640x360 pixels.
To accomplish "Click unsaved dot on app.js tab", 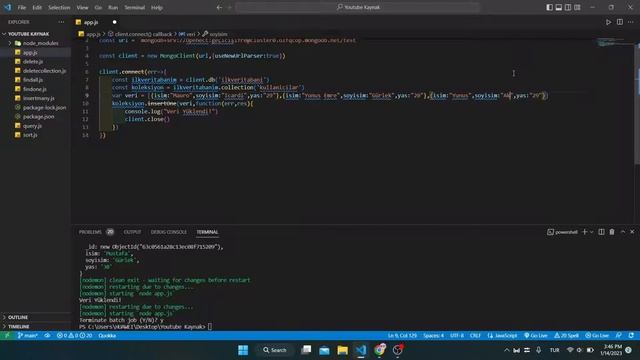I will [114, 22].
